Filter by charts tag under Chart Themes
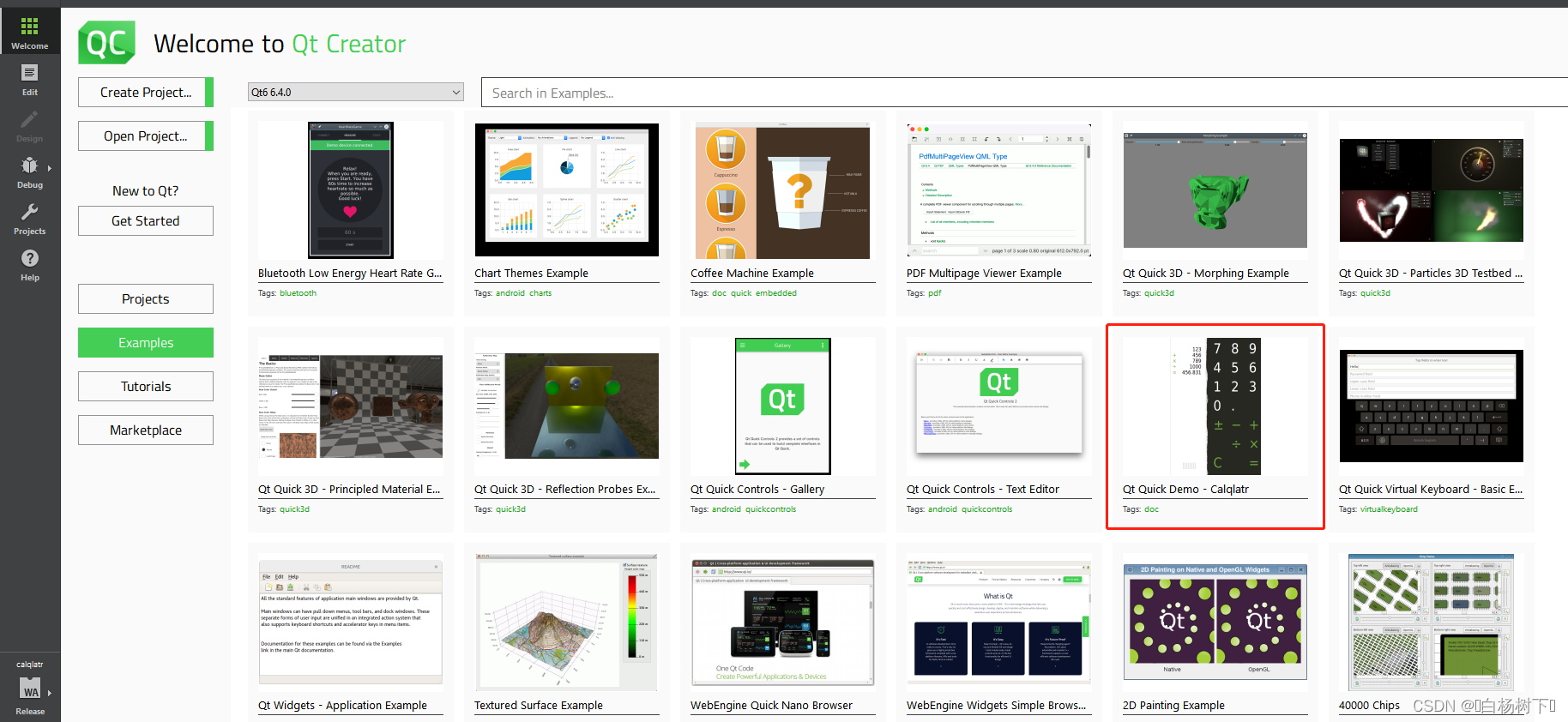The width and height of the screenshot is (1568, 722). click(x=540, y=293)
